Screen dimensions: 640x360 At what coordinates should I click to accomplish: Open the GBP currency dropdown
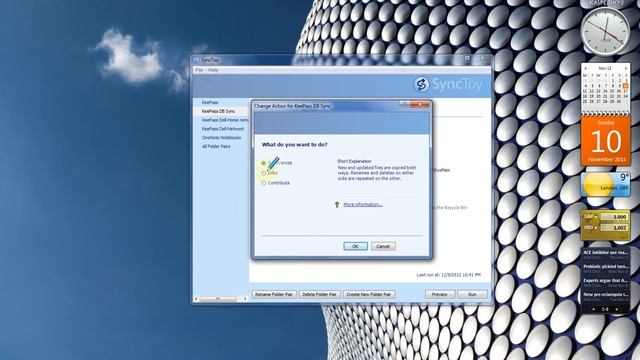coord(590,217)
